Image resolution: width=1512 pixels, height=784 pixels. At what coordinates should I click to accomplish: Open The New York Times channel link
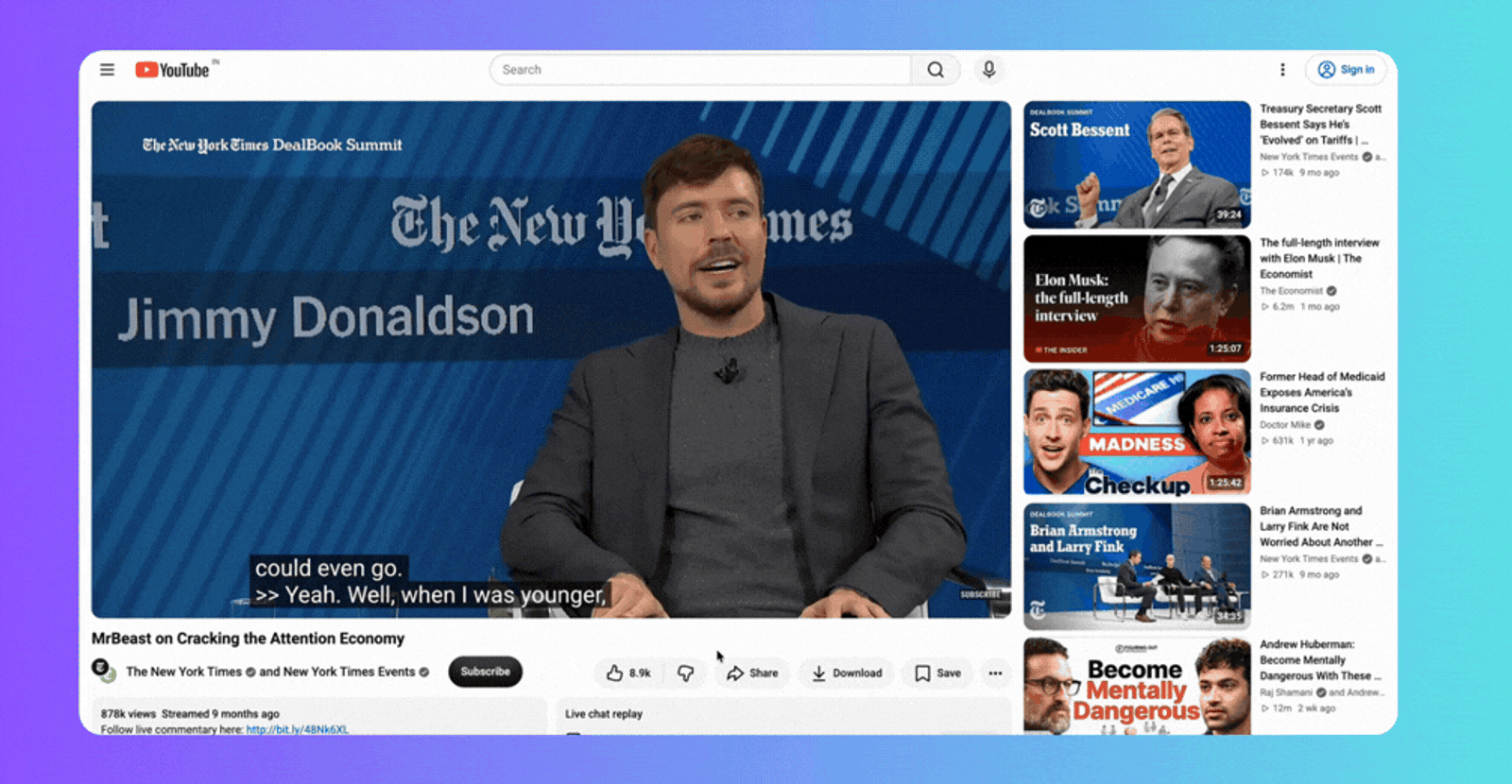(184, 672)
